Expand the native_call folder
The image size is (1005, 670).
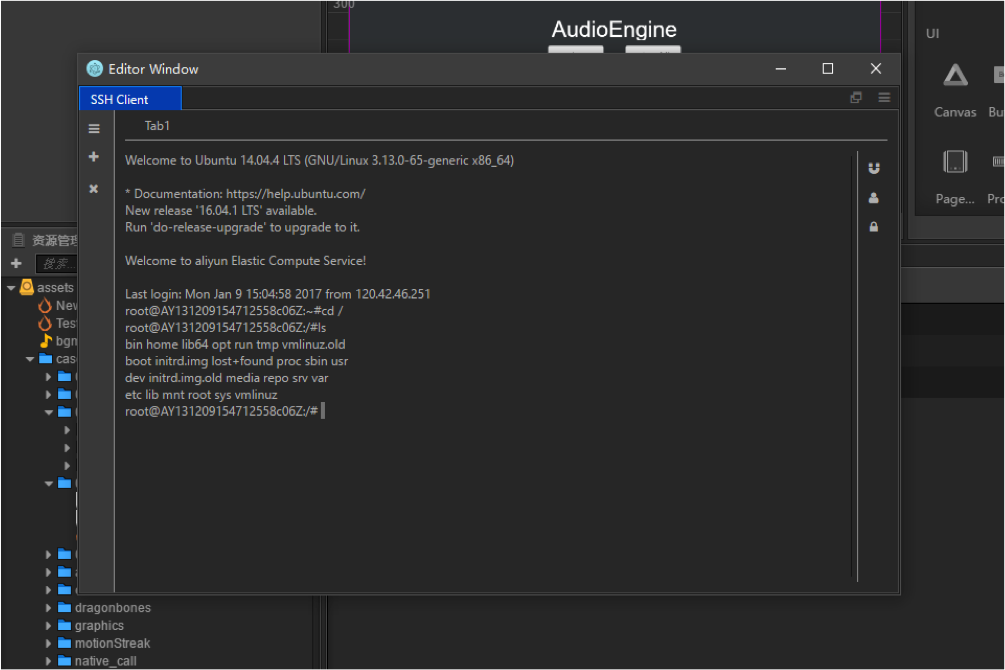(48, 661)
